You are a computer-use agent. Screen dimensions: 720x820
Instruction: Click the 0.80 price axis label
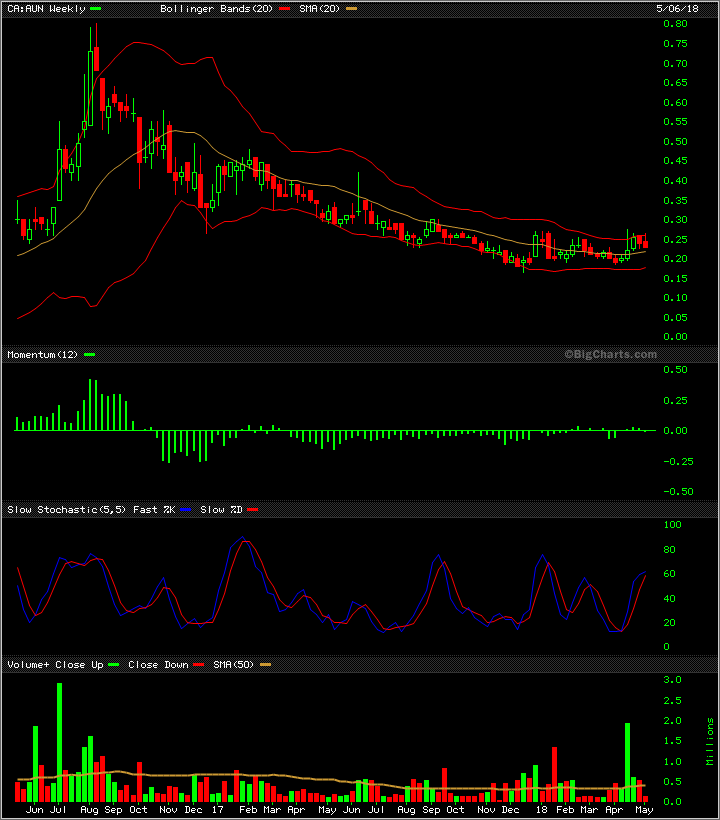click(675, 24)
